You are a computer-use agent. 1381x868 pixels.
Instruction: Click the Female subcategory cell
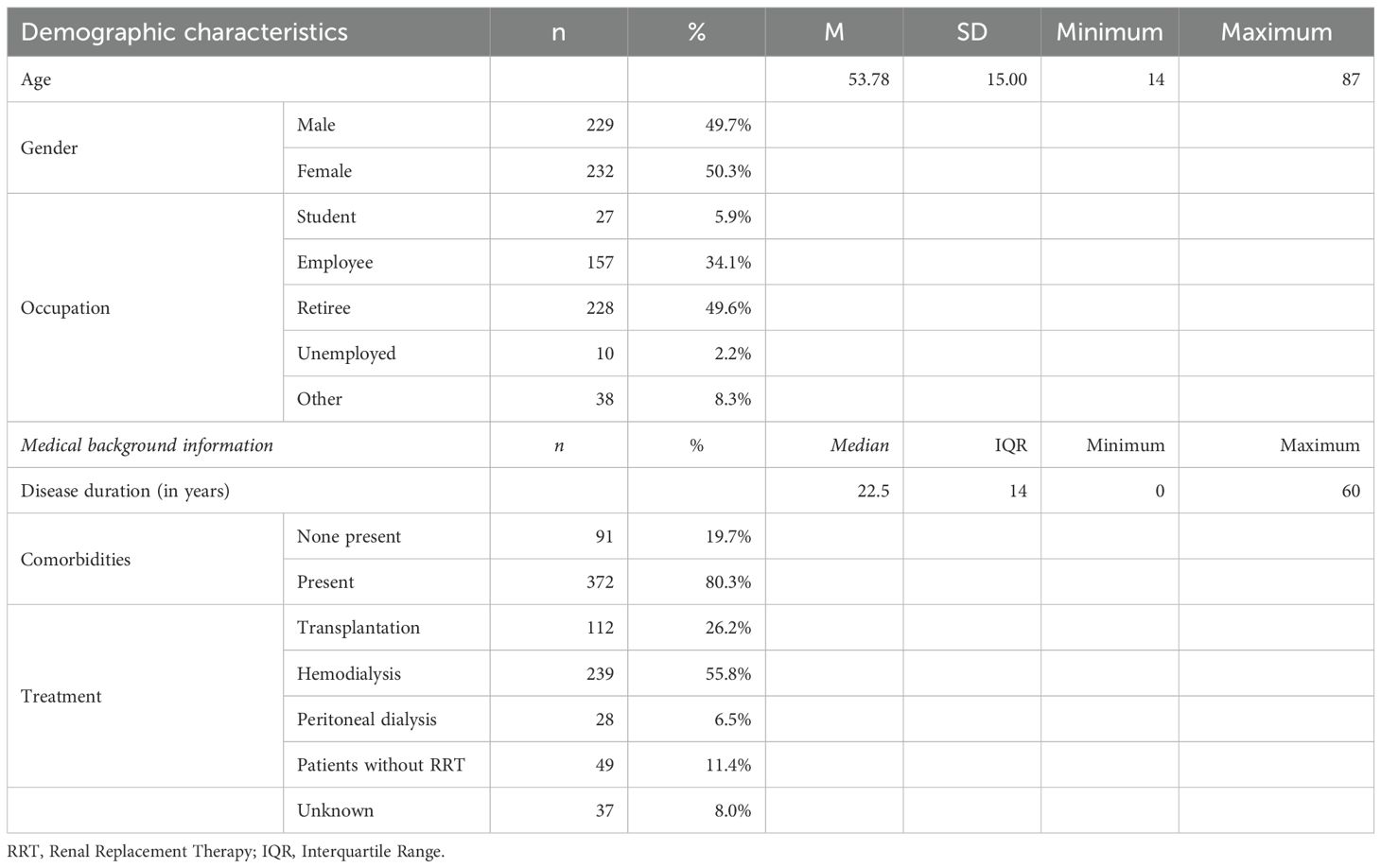(x=324, y=171)
